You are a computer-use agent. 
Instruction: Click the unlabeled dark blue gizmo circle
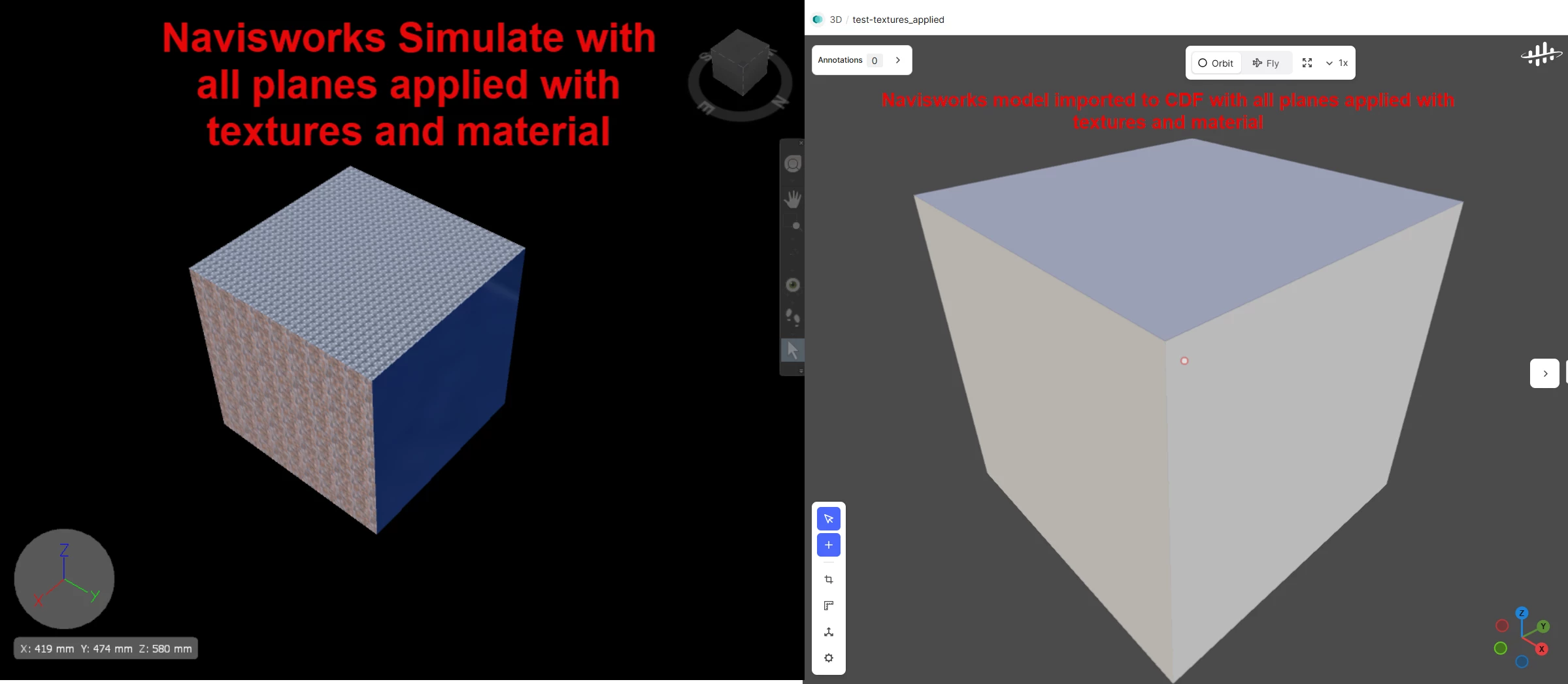point(1522,662)
